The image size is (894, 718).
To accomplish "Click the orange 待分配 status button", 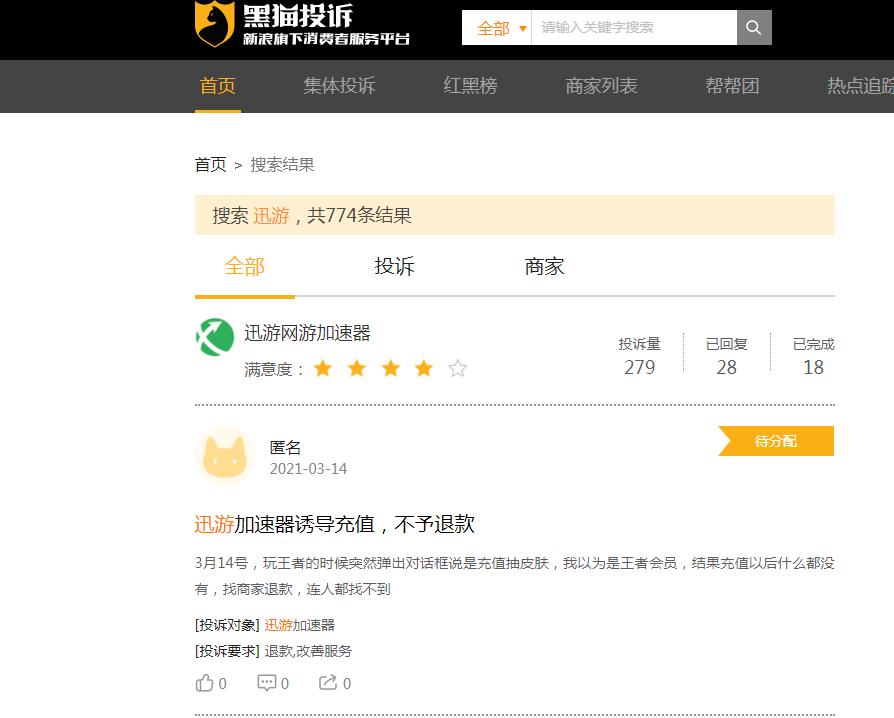I will click(775, 441).
